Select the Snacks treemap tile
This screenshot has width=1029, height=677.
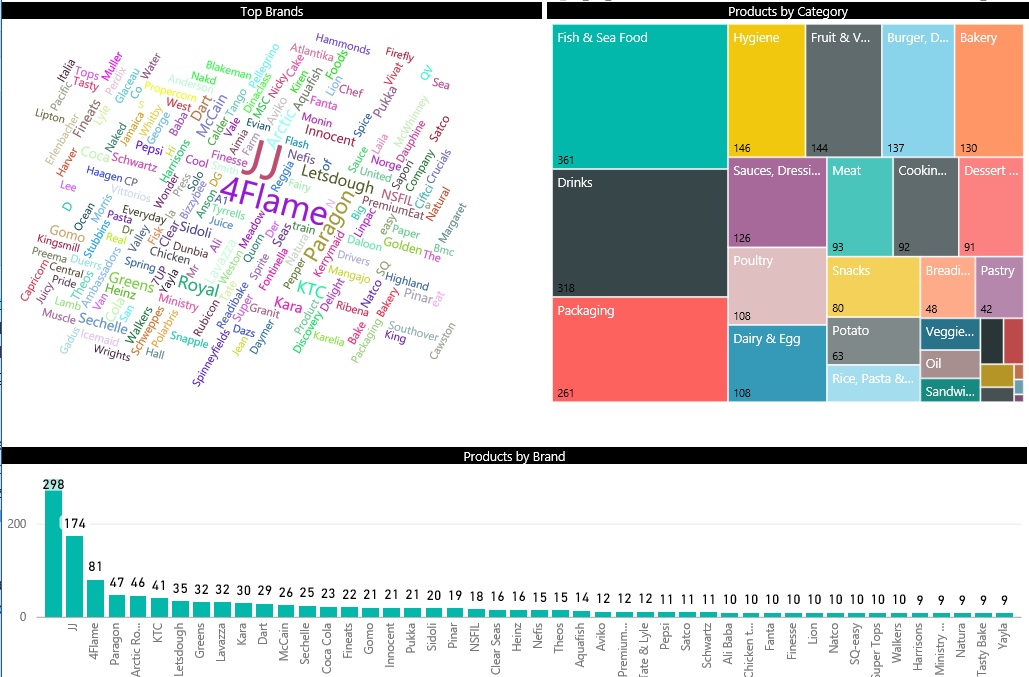click(x=873, y=287)
